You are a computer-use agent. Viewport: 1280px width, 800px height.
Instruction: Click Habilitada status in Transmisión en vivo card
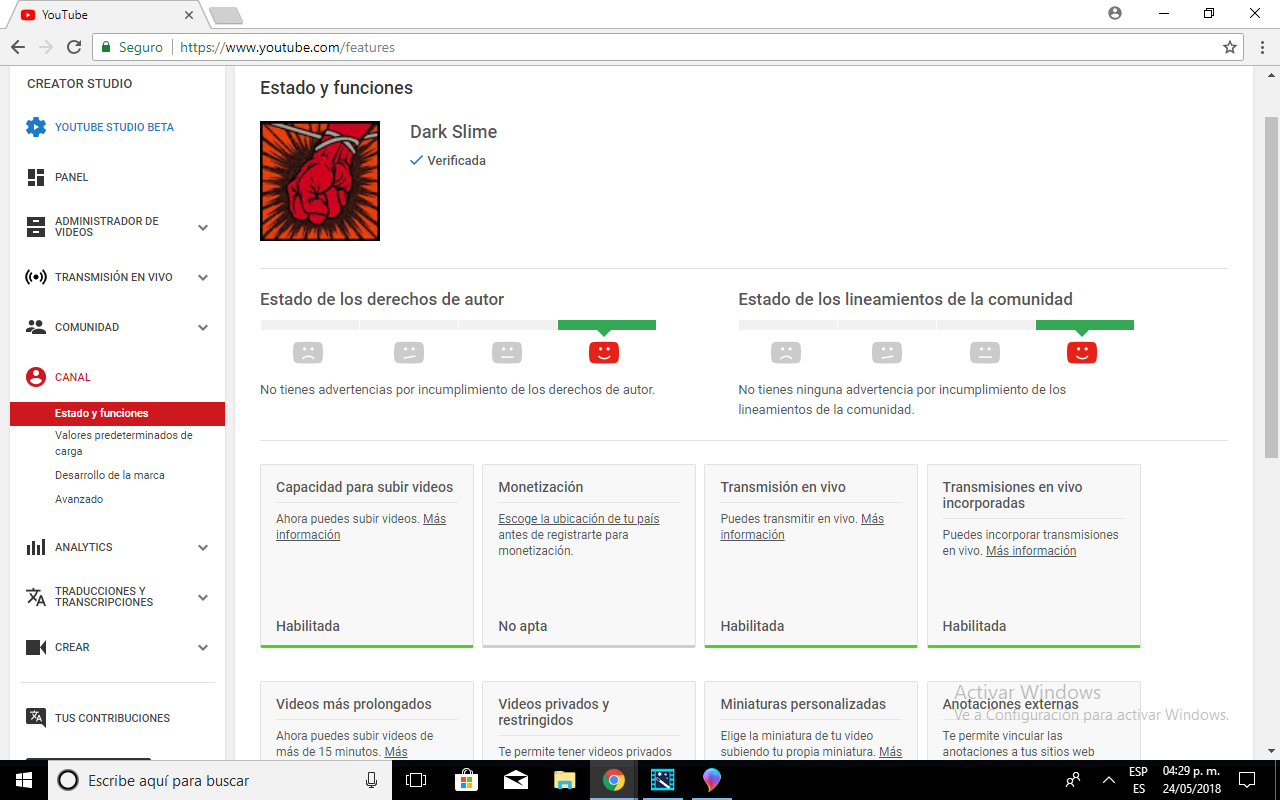coord(752,626)
